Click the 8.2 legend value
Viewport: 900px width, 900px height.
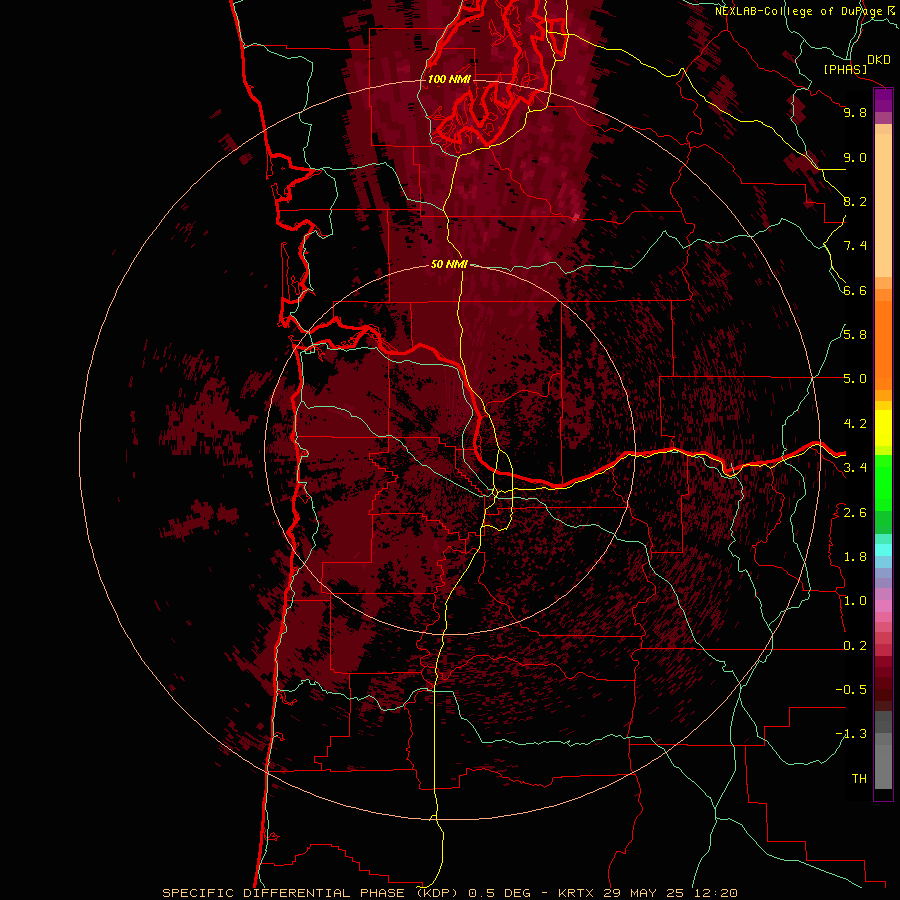[x=855, y=201]
